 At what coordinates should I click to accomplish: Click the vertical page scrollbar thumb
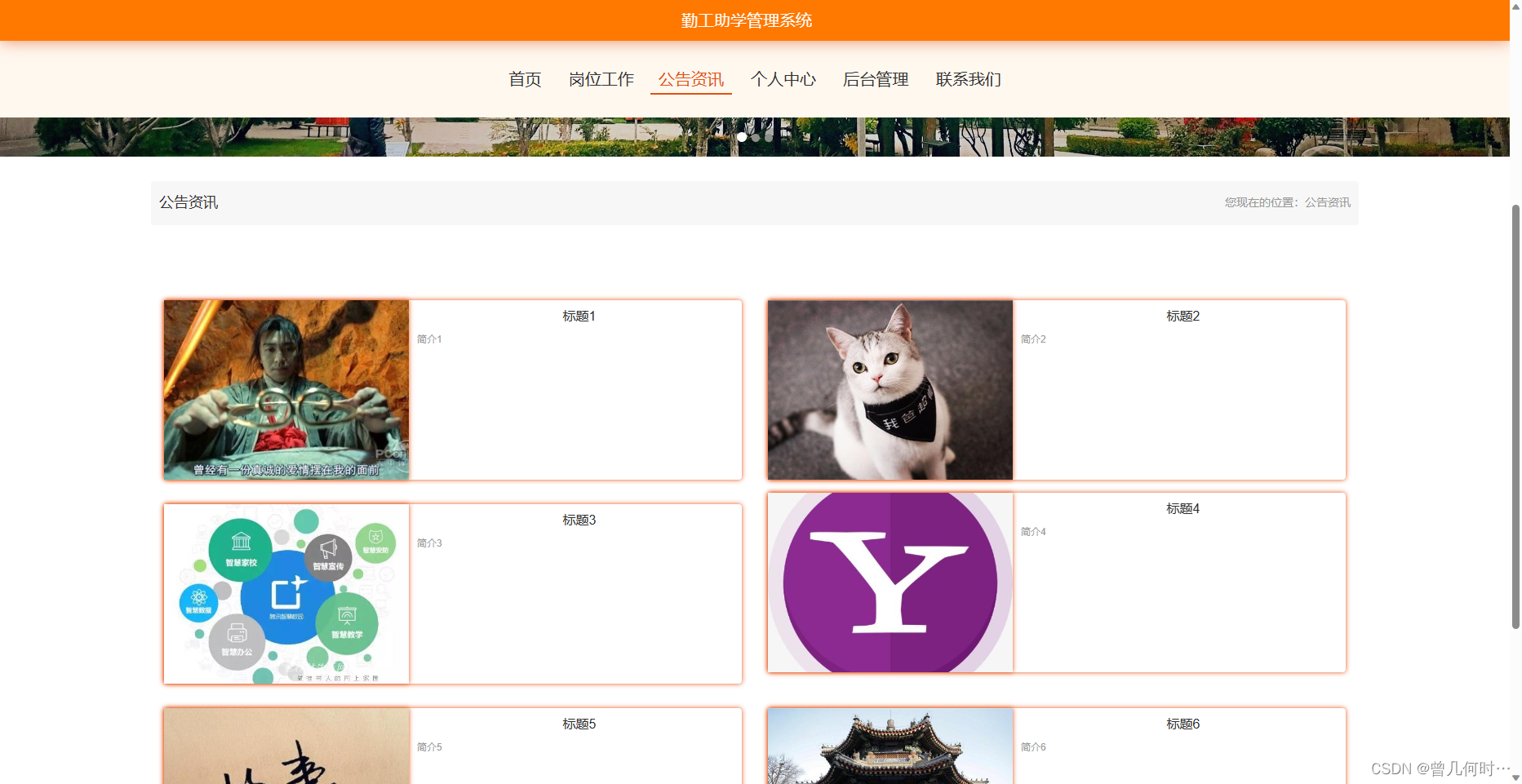pos(1515,416)
